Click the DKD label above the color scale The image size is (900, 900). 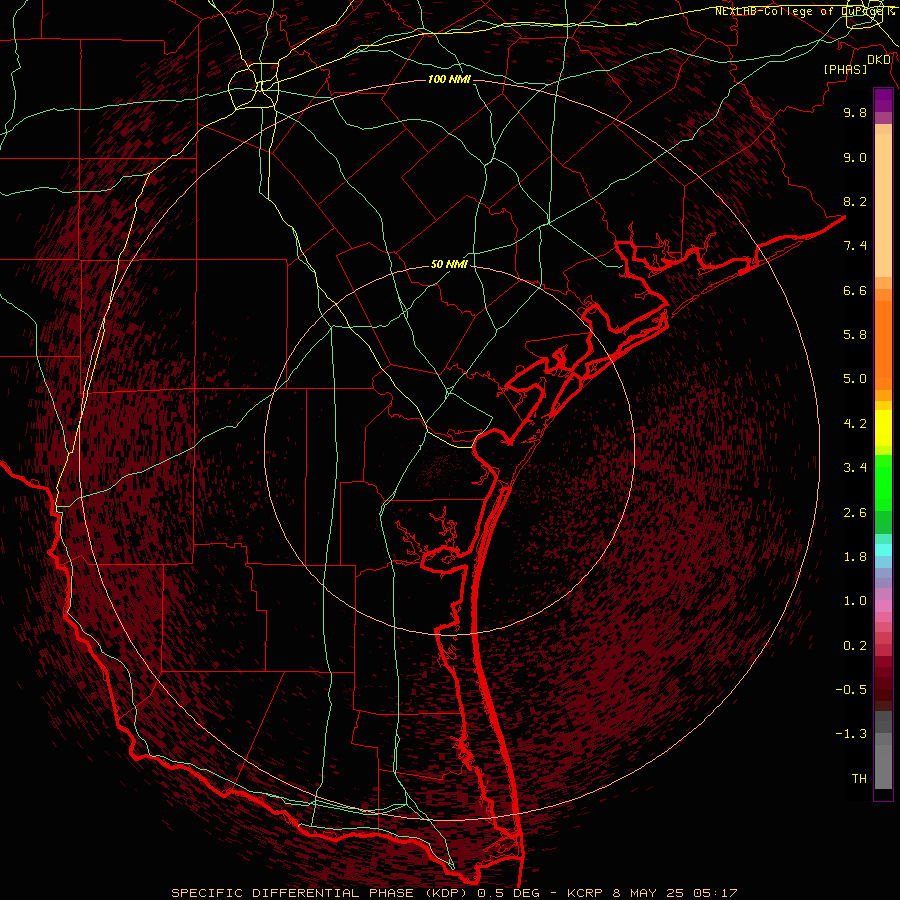click(x=879, y=59)
